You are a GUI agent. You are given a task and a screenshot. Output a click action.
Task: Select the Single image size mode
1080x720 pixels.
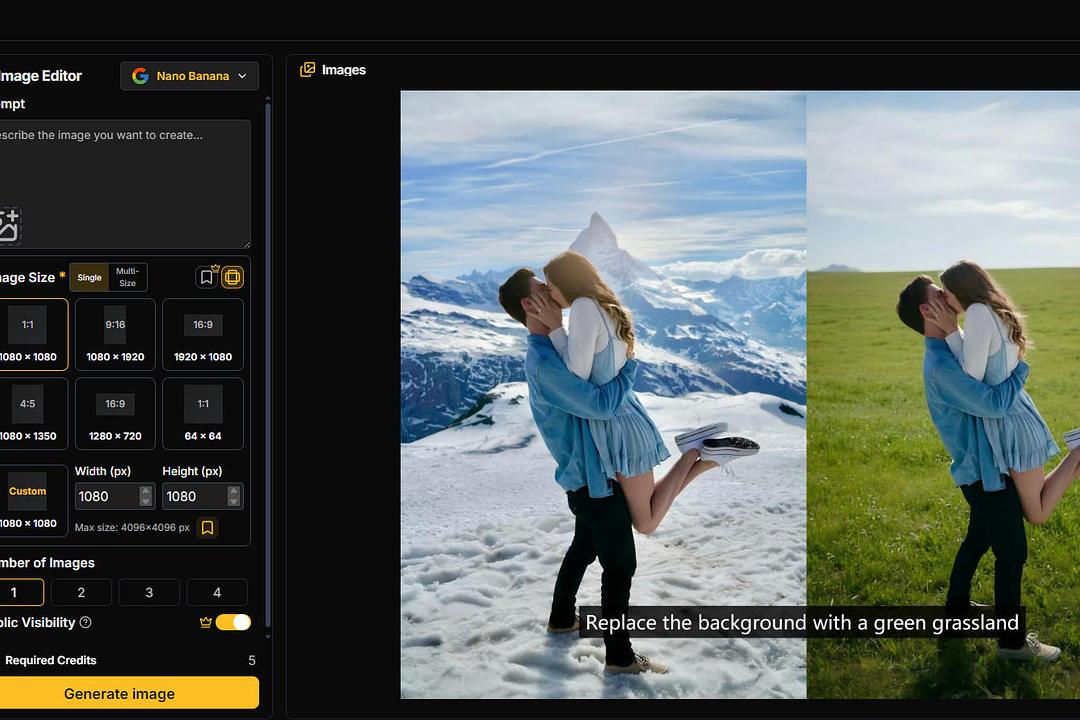(90, 277)
